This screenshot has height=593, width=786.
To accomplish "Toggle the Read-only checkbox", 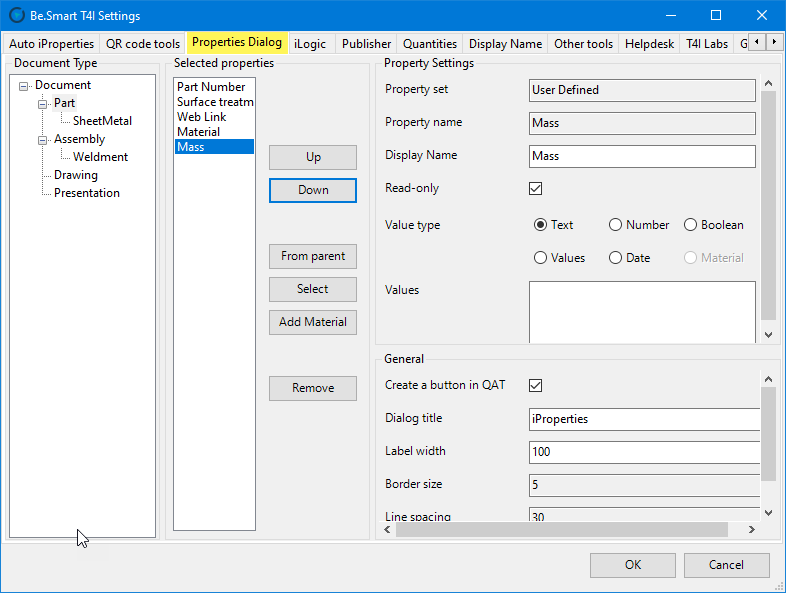I will click(x=536, y=188).
